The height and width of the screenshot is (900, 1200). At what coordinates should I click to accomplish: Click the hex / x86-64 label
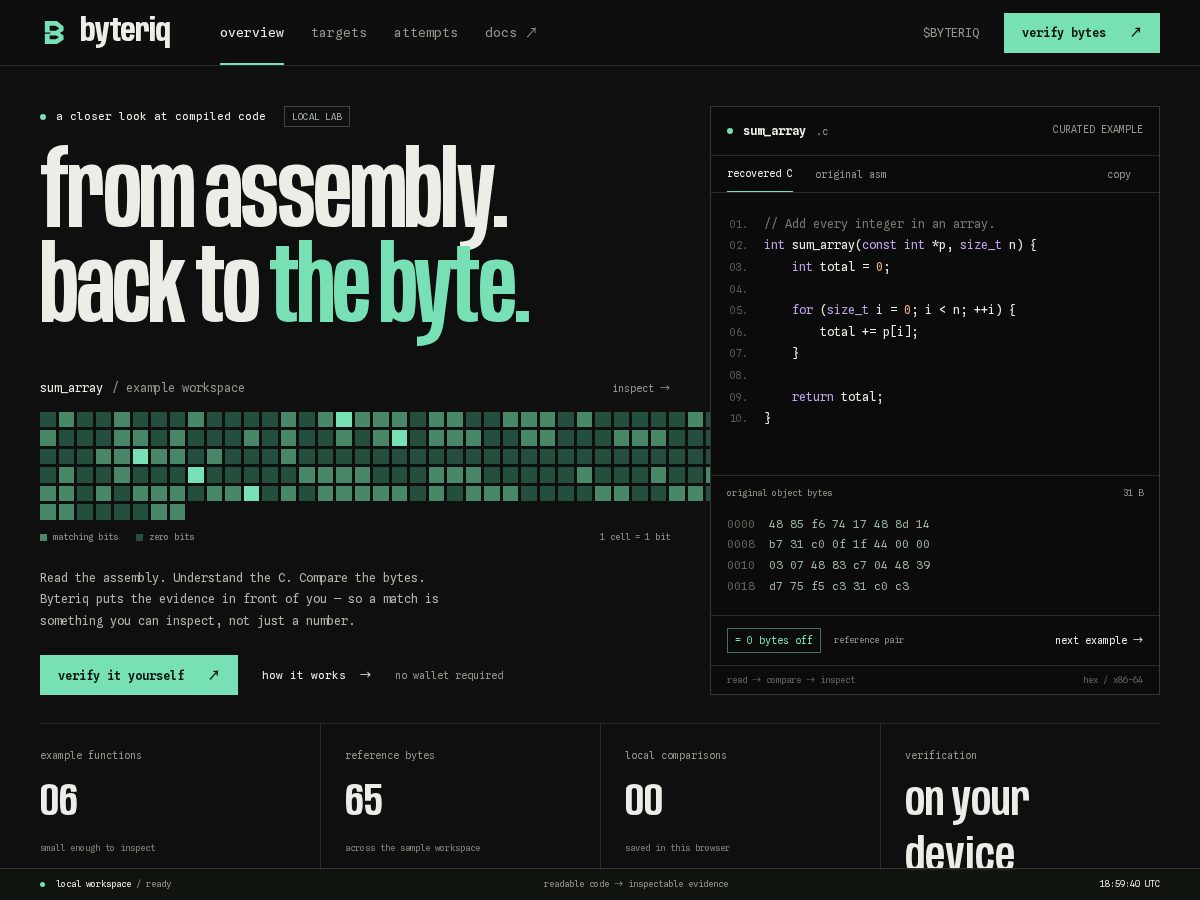[1113, 680]
